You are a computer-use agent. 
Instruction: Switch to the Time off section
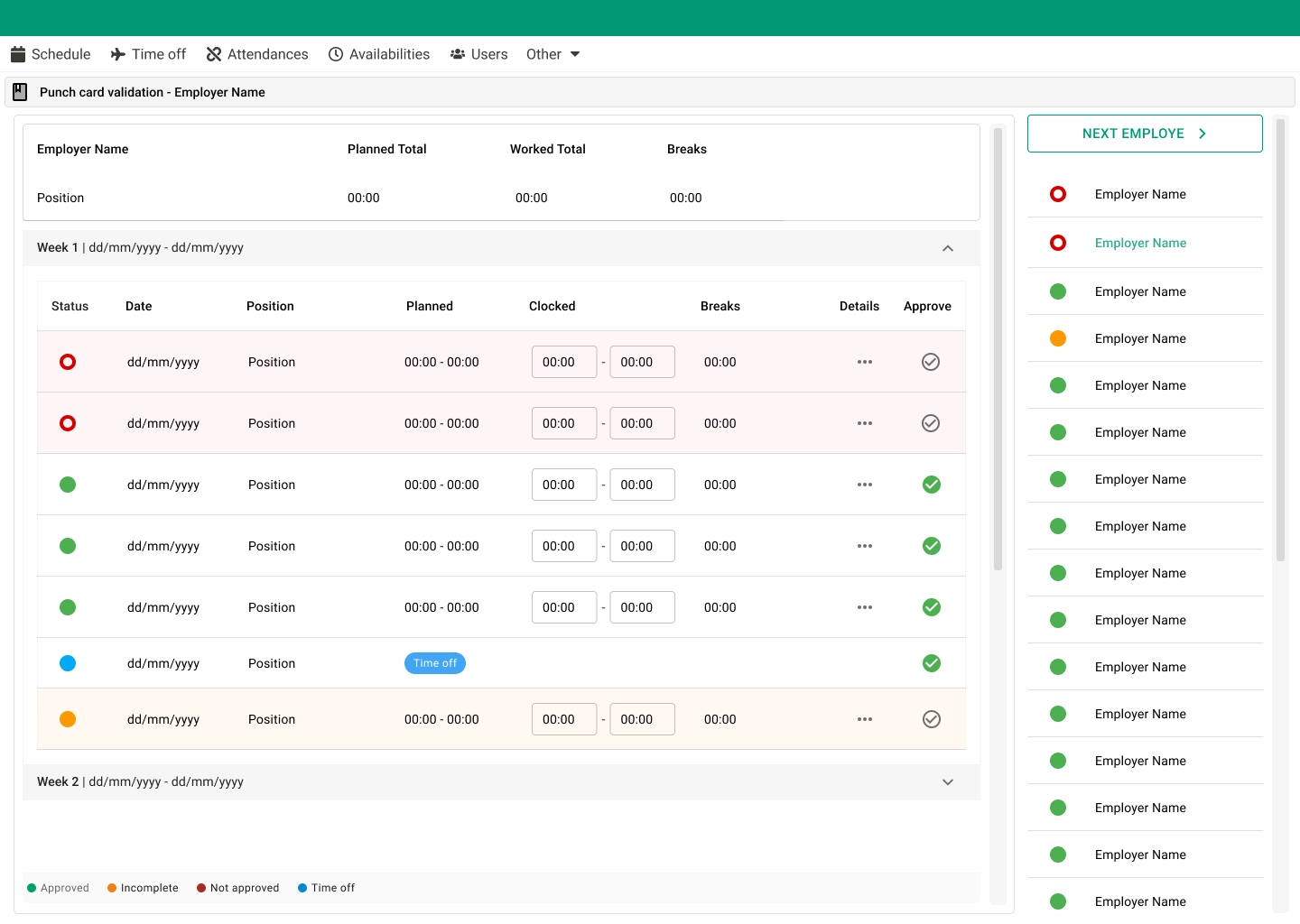158,54
